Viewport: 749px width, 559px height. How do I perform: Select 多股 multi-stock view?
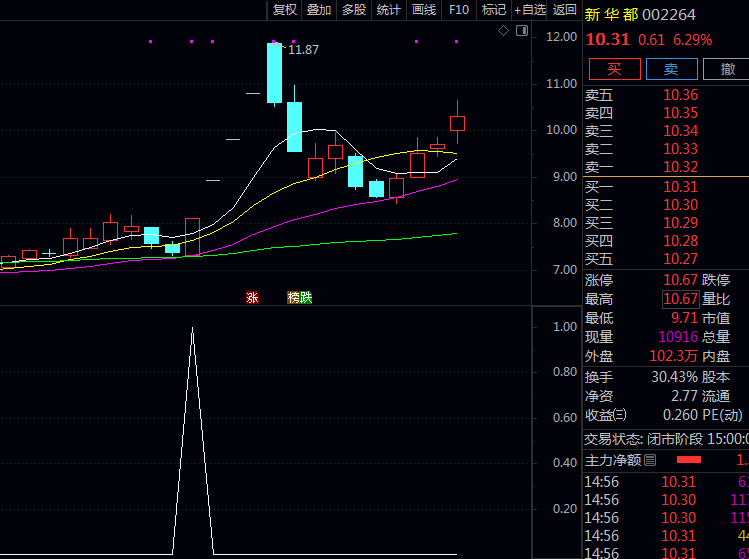pos(354,10)
